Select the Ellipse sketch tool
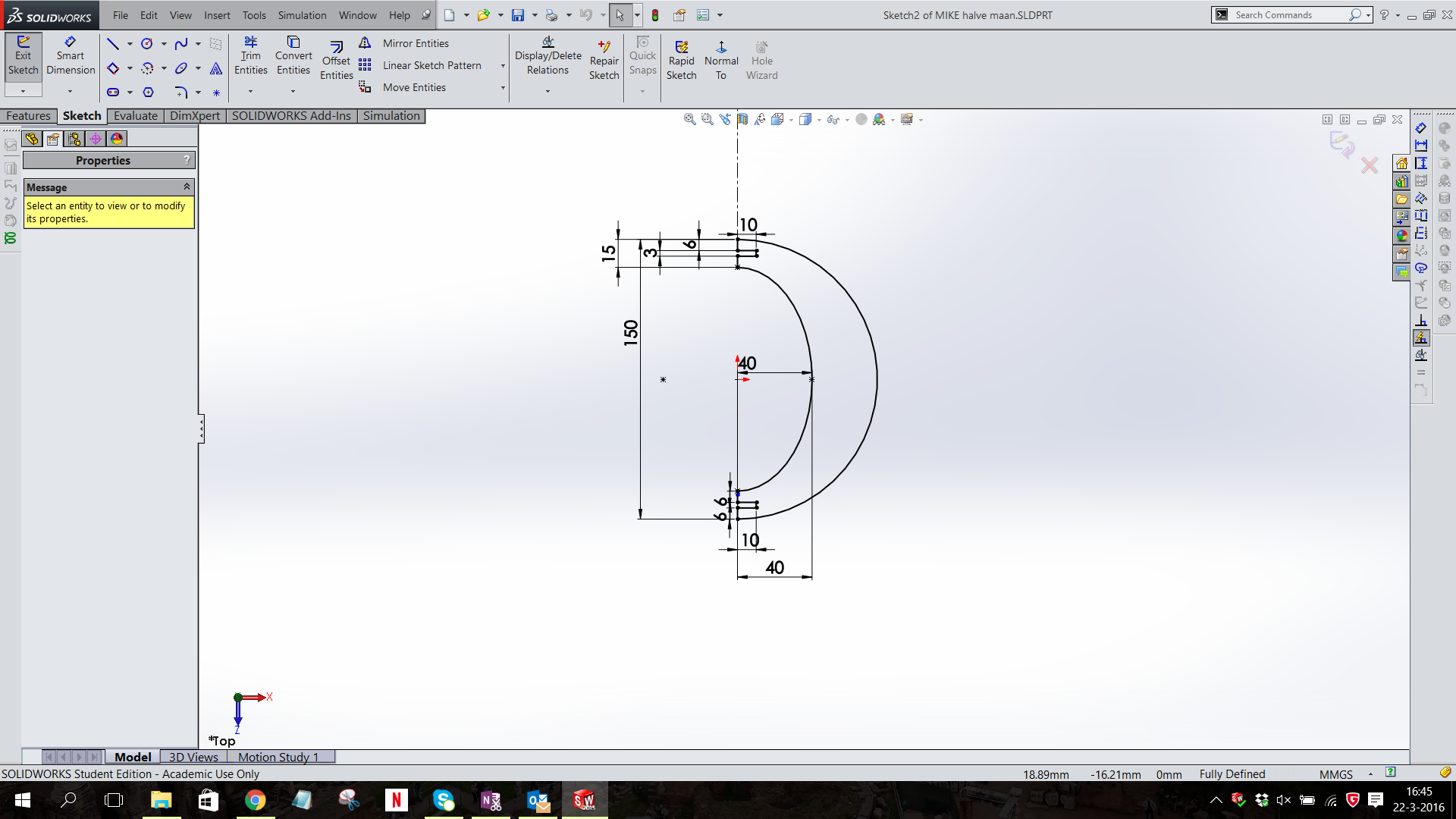This screenshot has width=1456, height=819. point(181,68)
